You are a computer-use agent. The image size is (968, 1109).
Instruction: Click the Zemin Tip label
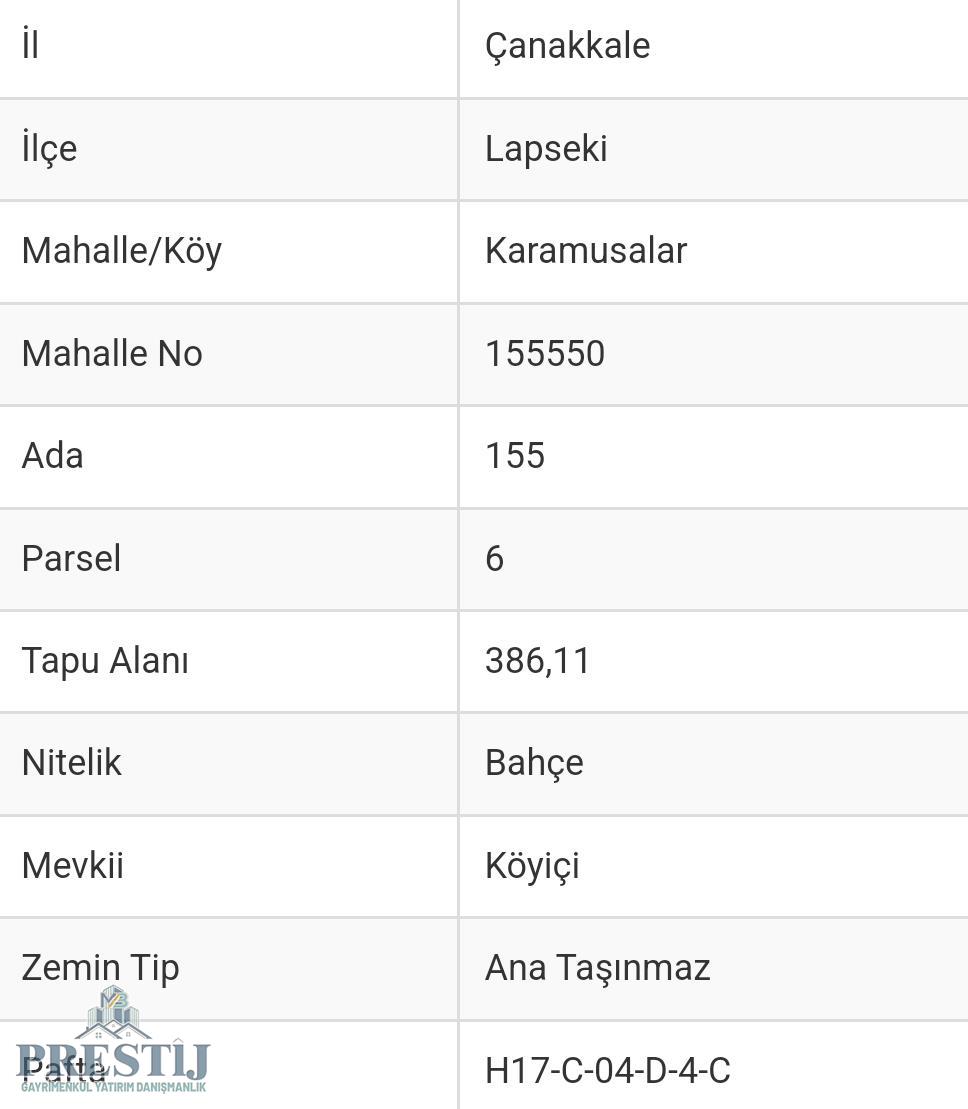[x=100, y=968]
